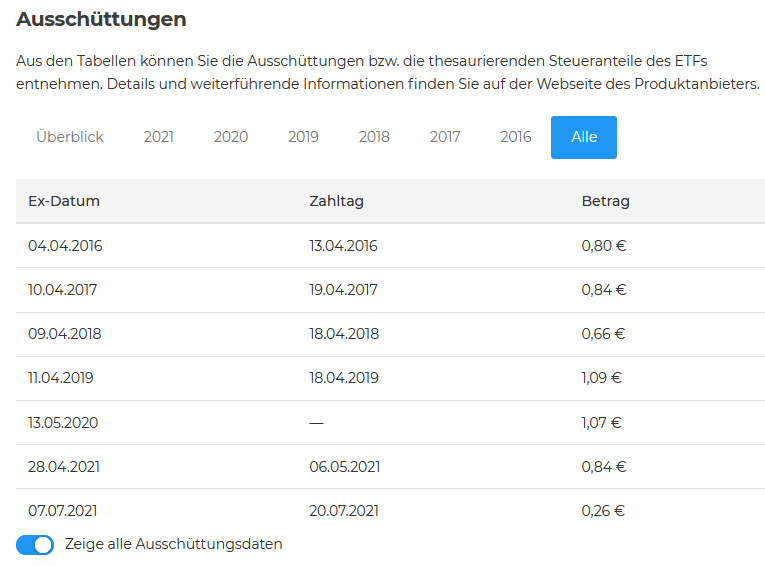Switch to the Überblick tab
Viewport: 765px width, 567px height.
(x=70, y=137)
